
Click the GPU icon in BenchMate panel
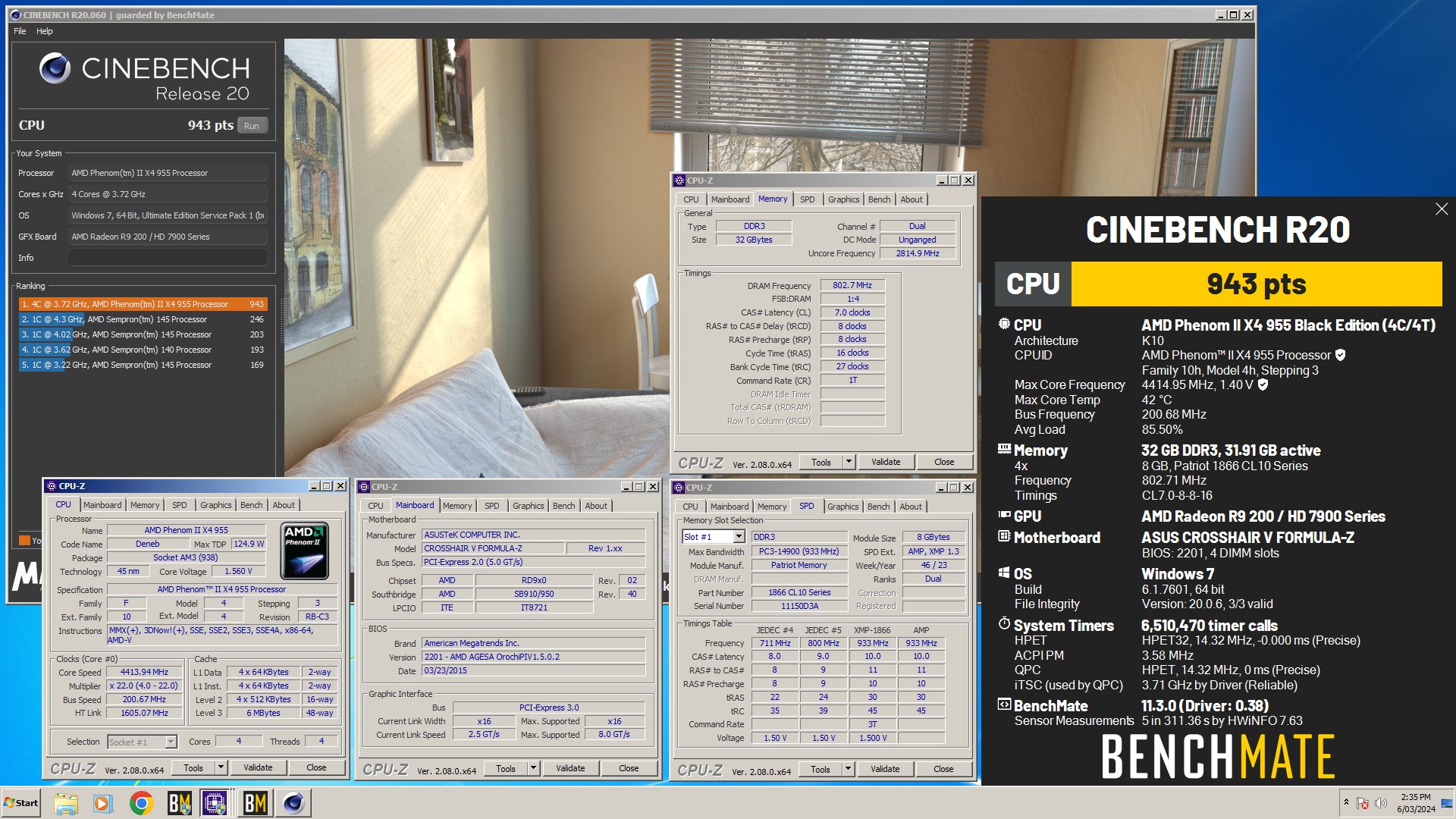click(1004, 515)
